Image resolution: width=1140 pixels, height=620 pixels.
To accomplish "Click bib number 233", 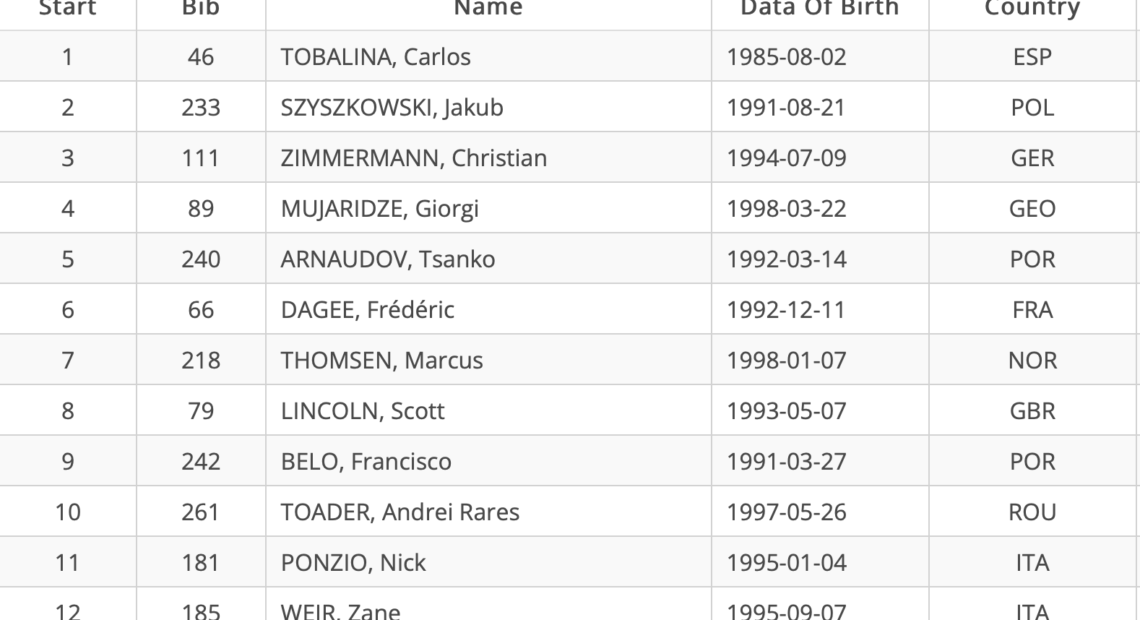I will pos(200,108).
